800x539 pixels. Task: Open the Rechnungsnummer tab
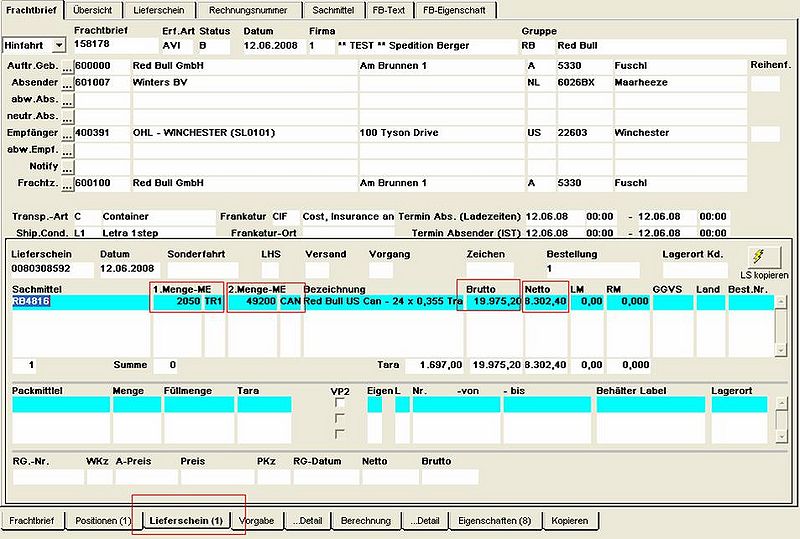click(x=248, y=10)
